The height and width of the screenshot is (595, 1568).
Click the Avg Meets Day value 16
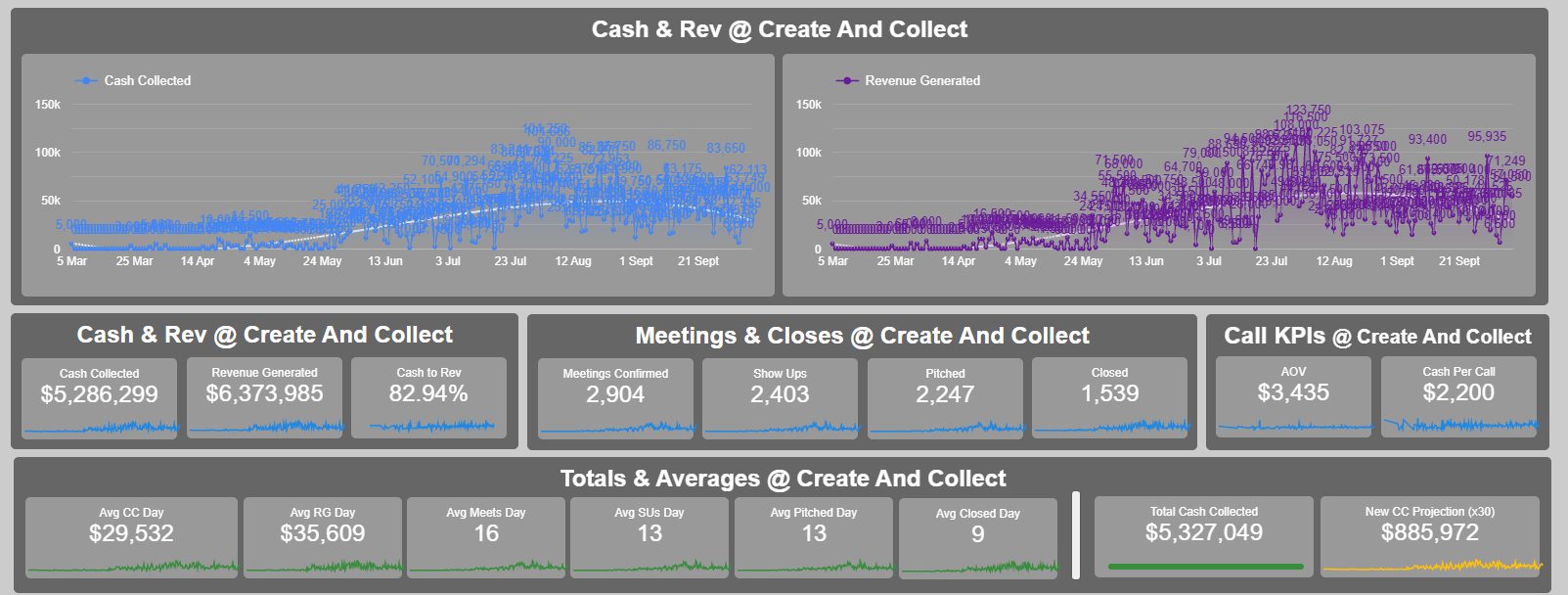[486, 533]
